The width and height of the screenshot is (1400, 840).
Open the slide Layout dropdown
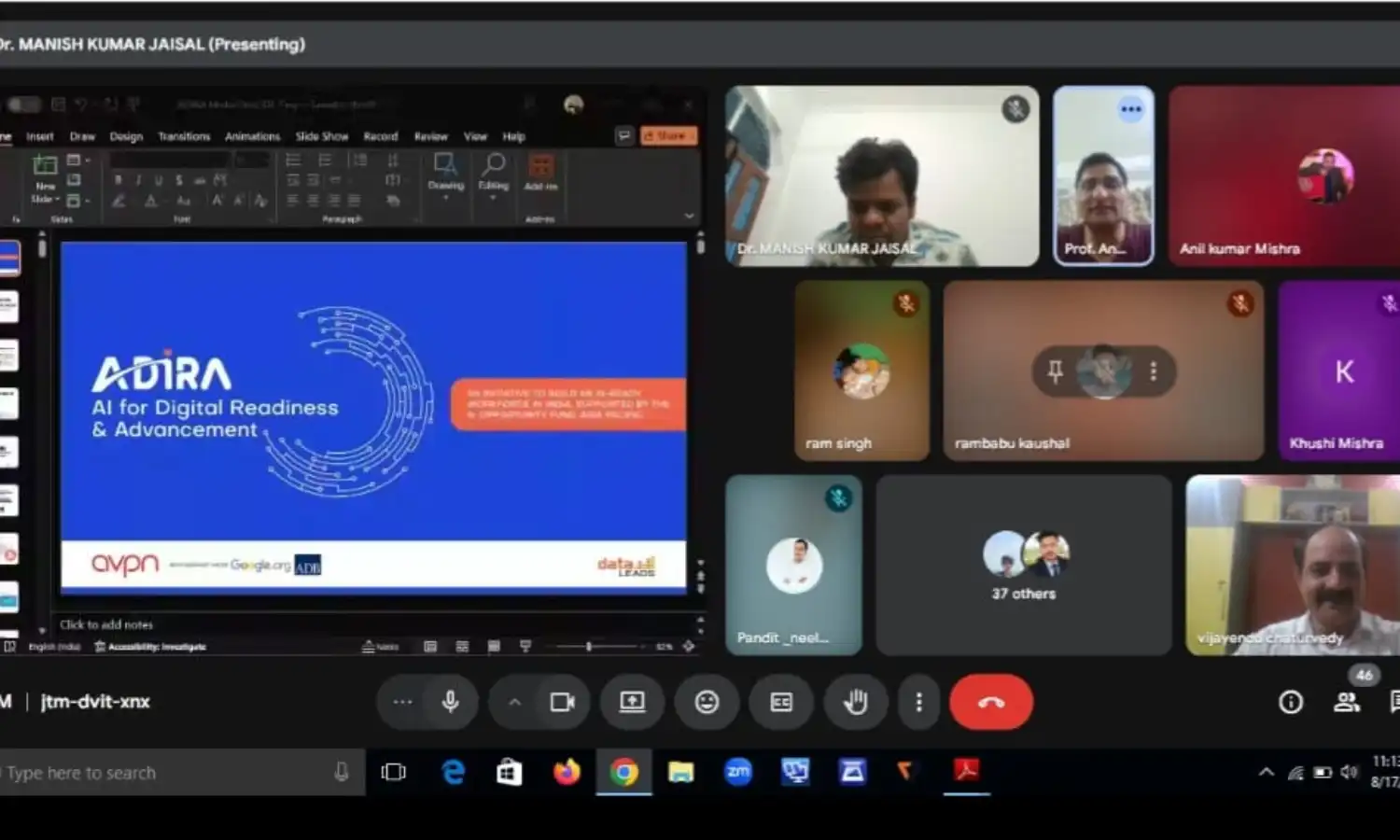(78, 161)
